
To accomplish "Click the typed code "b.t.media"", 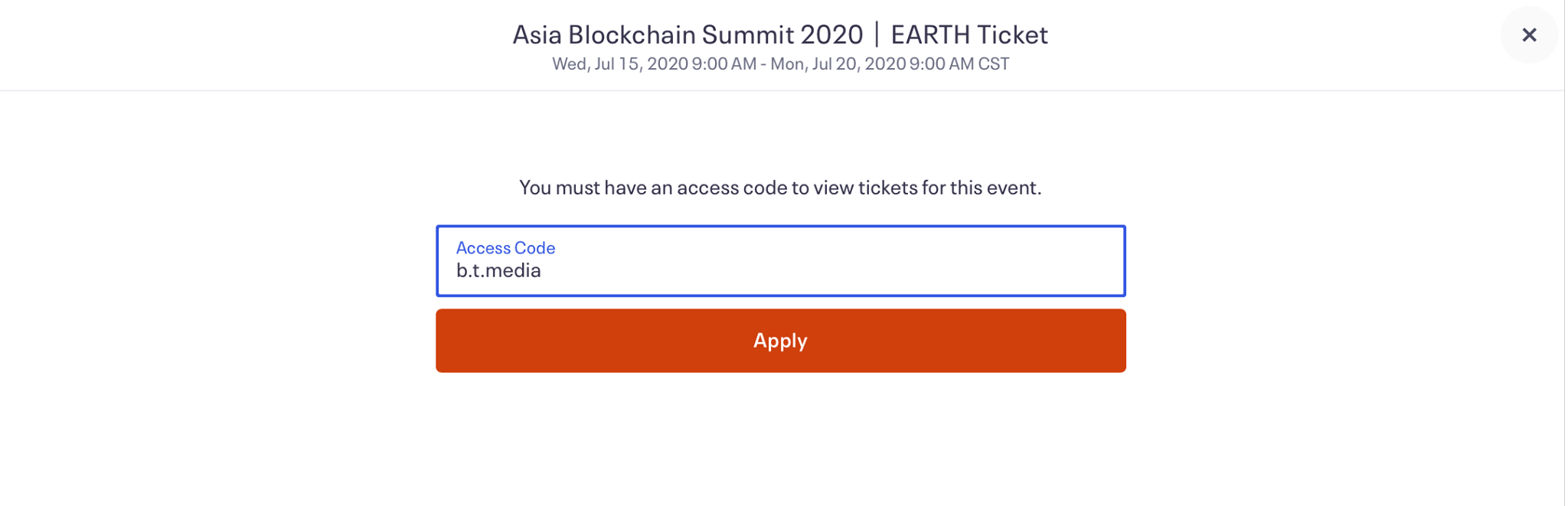I will pos(498,271).
